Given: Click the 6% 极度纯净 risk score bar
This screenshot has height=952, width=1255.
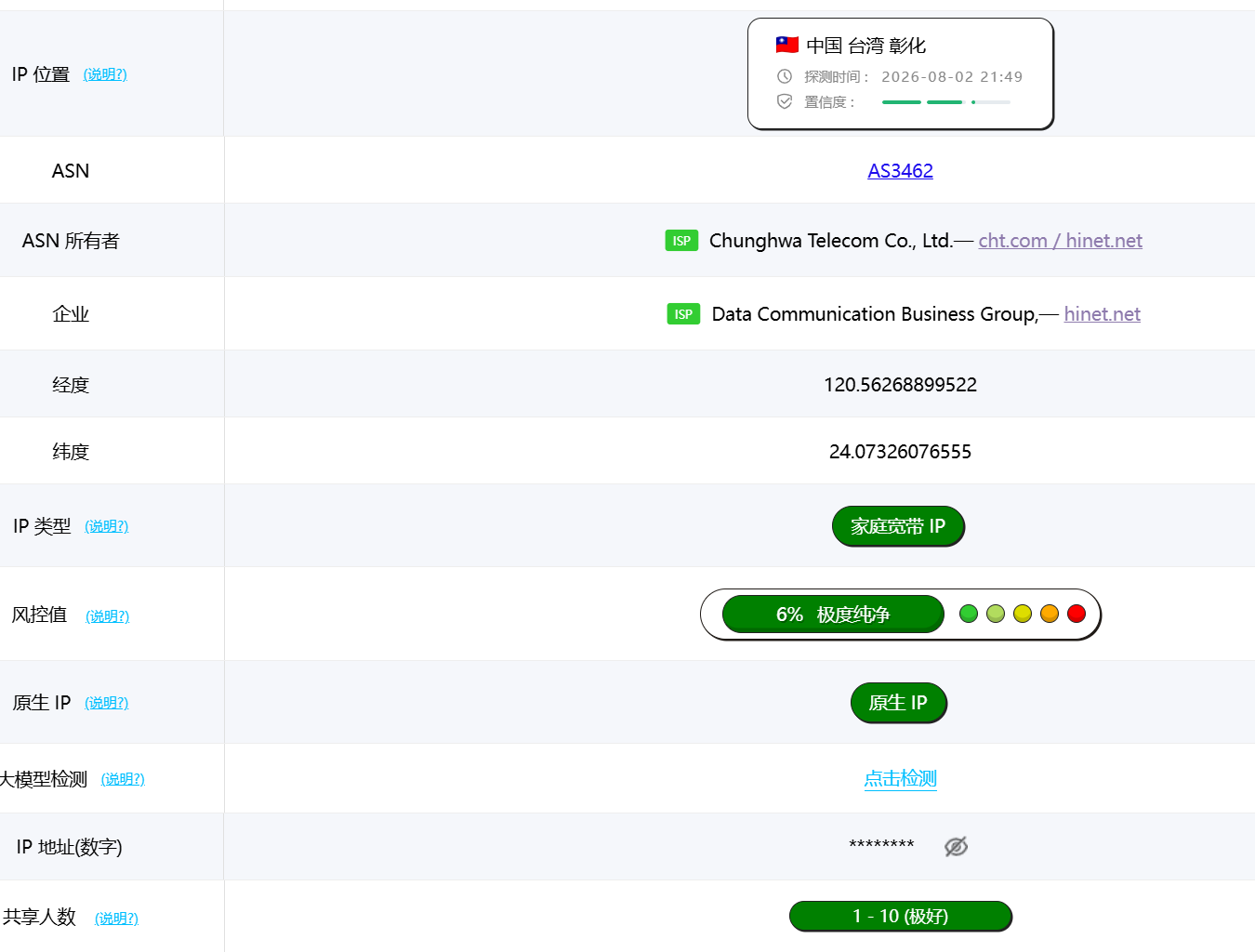Looking at the screenshot, I should [833, 615].
